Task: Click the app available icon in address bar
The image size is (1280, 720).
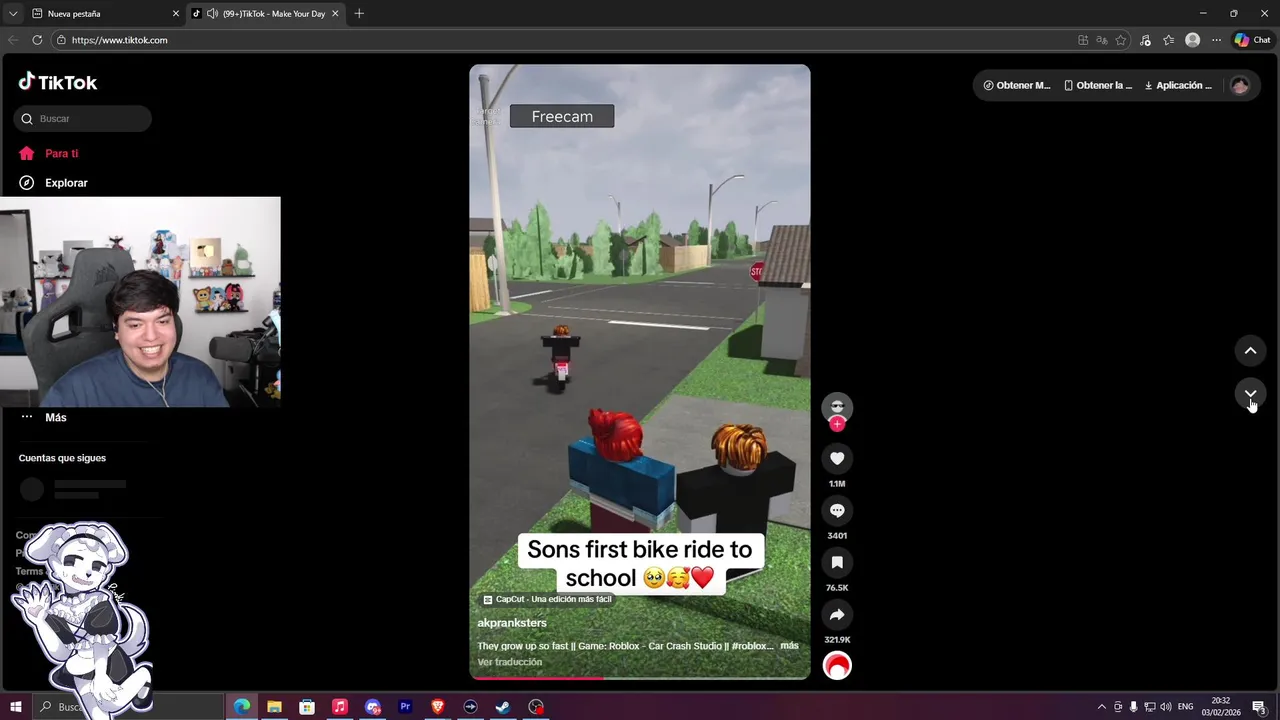Action: (1083, 40)
